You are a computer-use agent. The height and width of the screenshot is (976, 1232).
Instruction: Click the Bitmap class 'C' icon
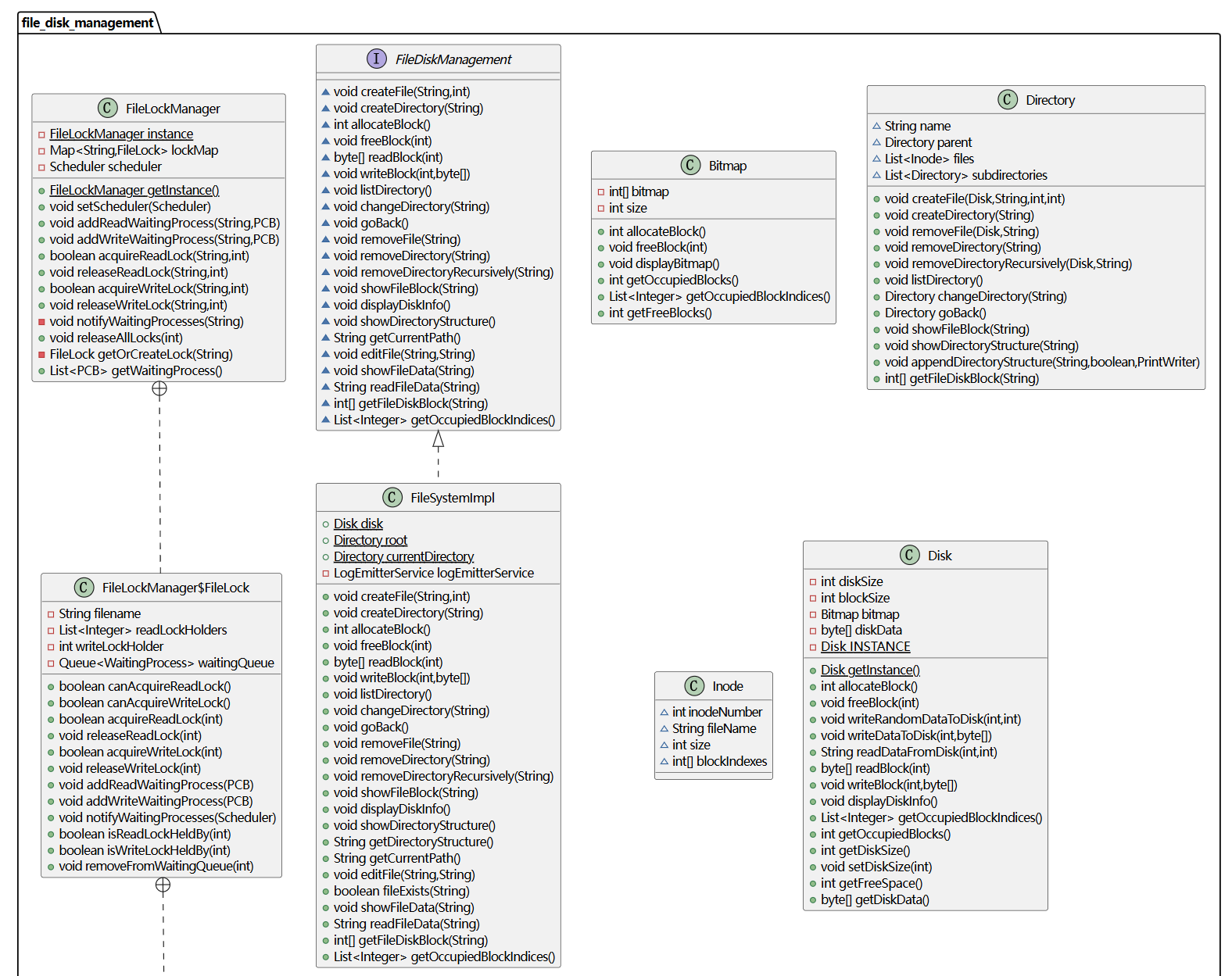[x=690, y=165]
